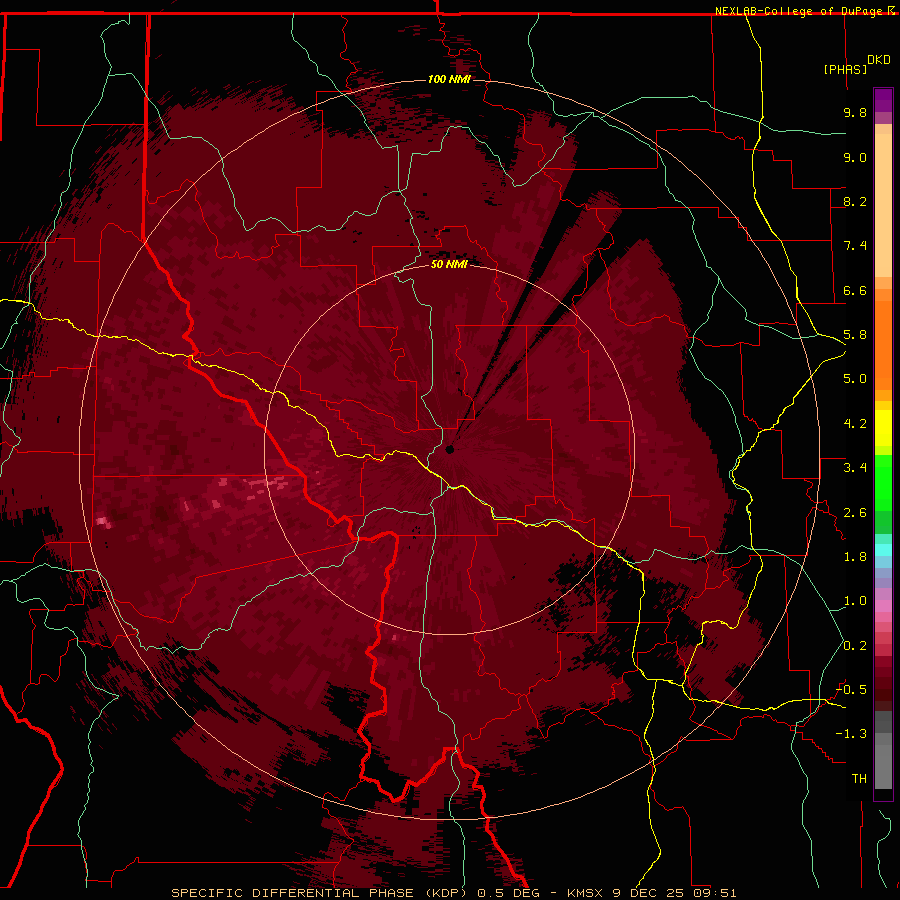Click the 0.2 scale value
The height and width of the screenshot is (900, 900).
(x=855, y=646)
